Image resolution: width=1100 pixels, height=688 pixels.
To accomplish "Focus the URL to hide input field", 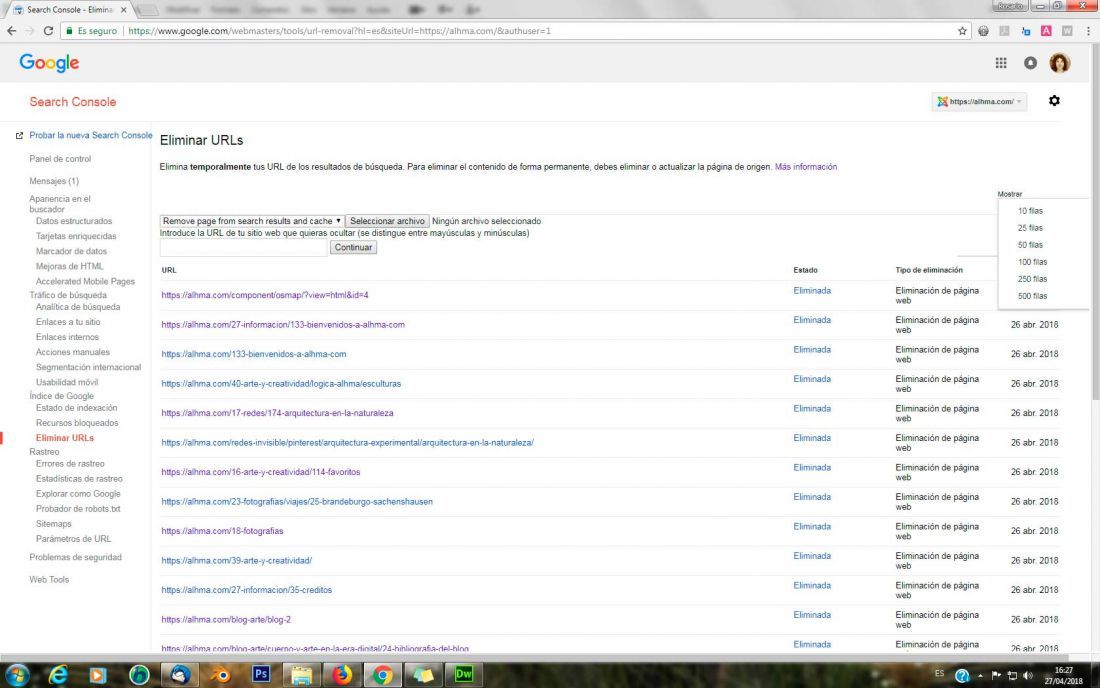I will point(243,248).
